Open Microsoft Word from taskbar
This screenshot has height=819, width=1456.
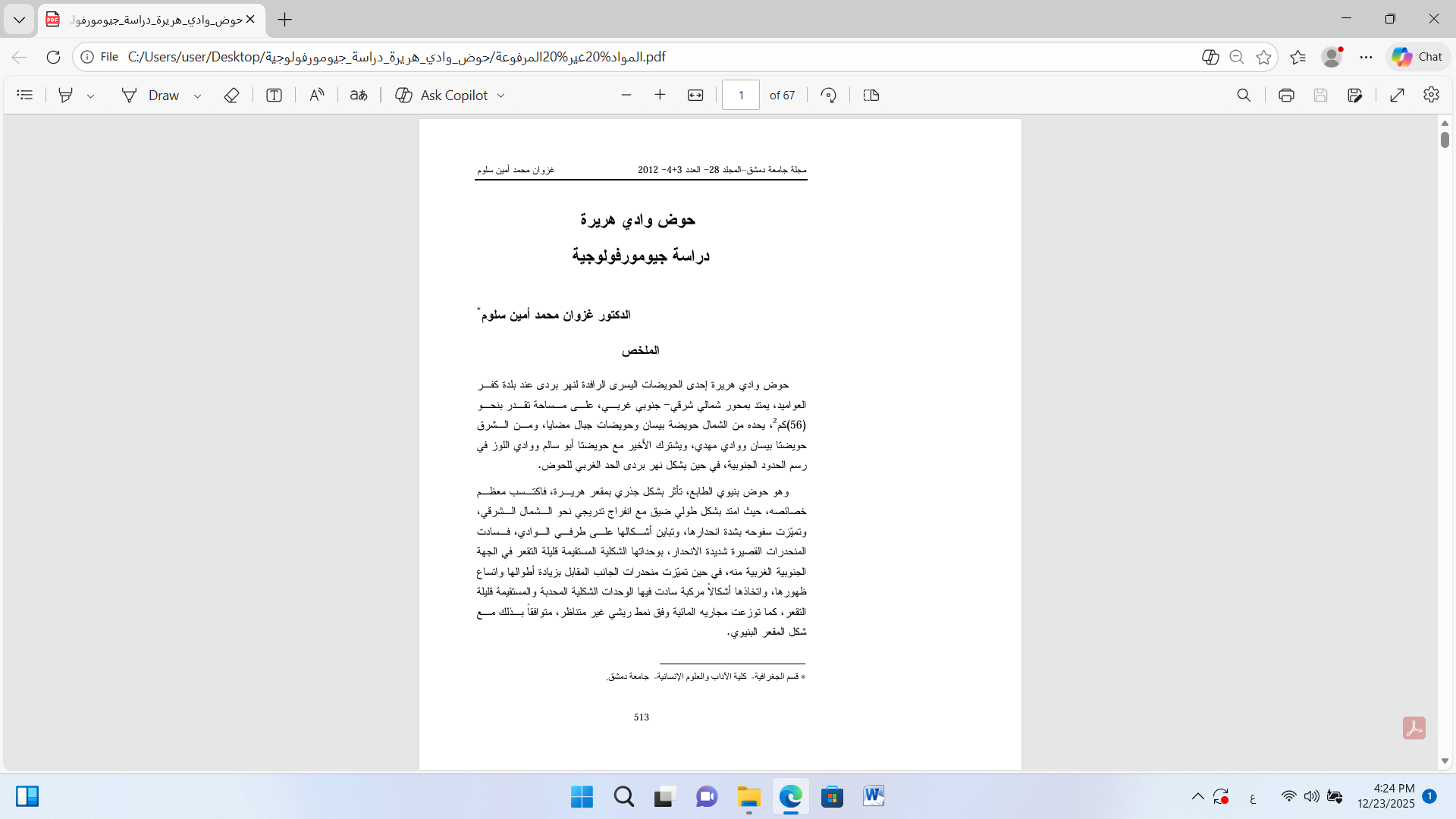(x=874, y=796)
